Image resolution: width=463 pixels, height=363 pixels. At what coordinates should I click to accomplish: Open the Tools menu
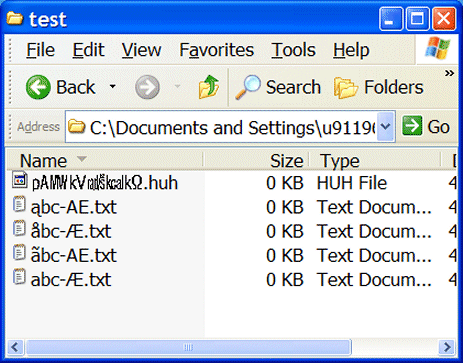click(x=293, y=50)
